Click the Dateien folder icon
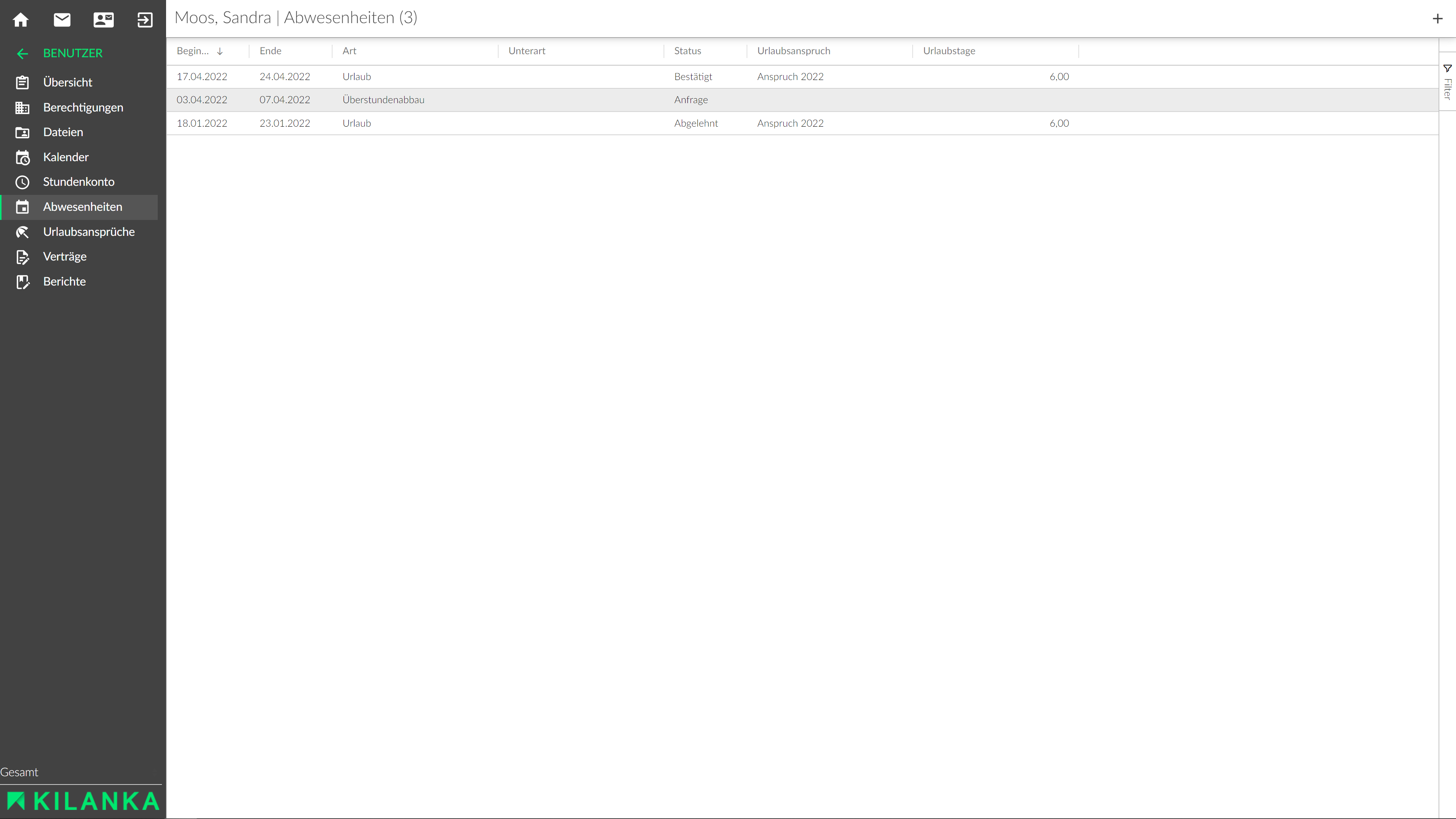This screenshot has width=1456, height=819. [23, 132]
